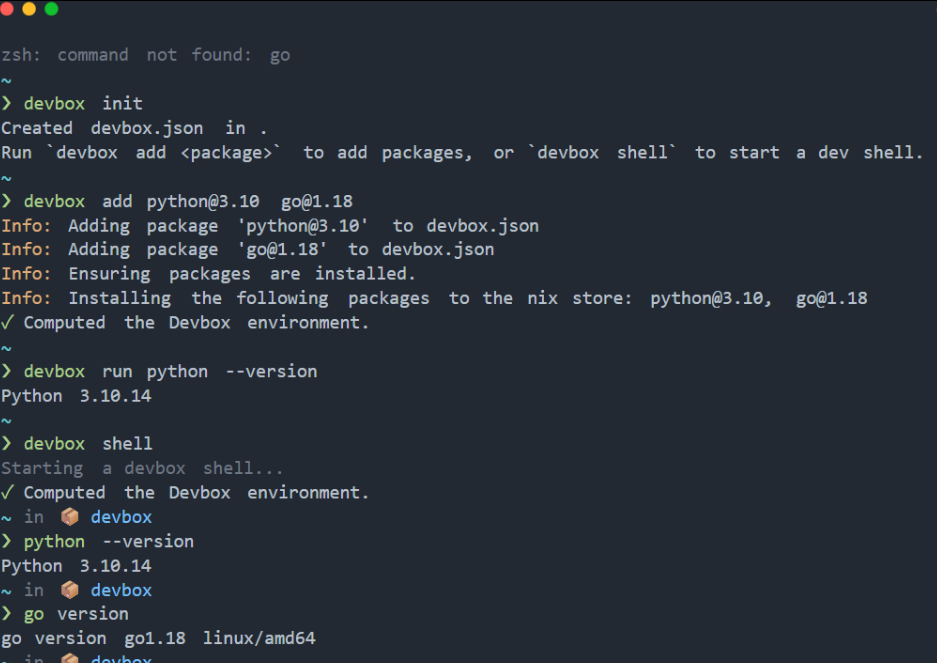Screen dimensions: 937x663
Task: Click the yellow minimize window button
Action: [29, 9]
